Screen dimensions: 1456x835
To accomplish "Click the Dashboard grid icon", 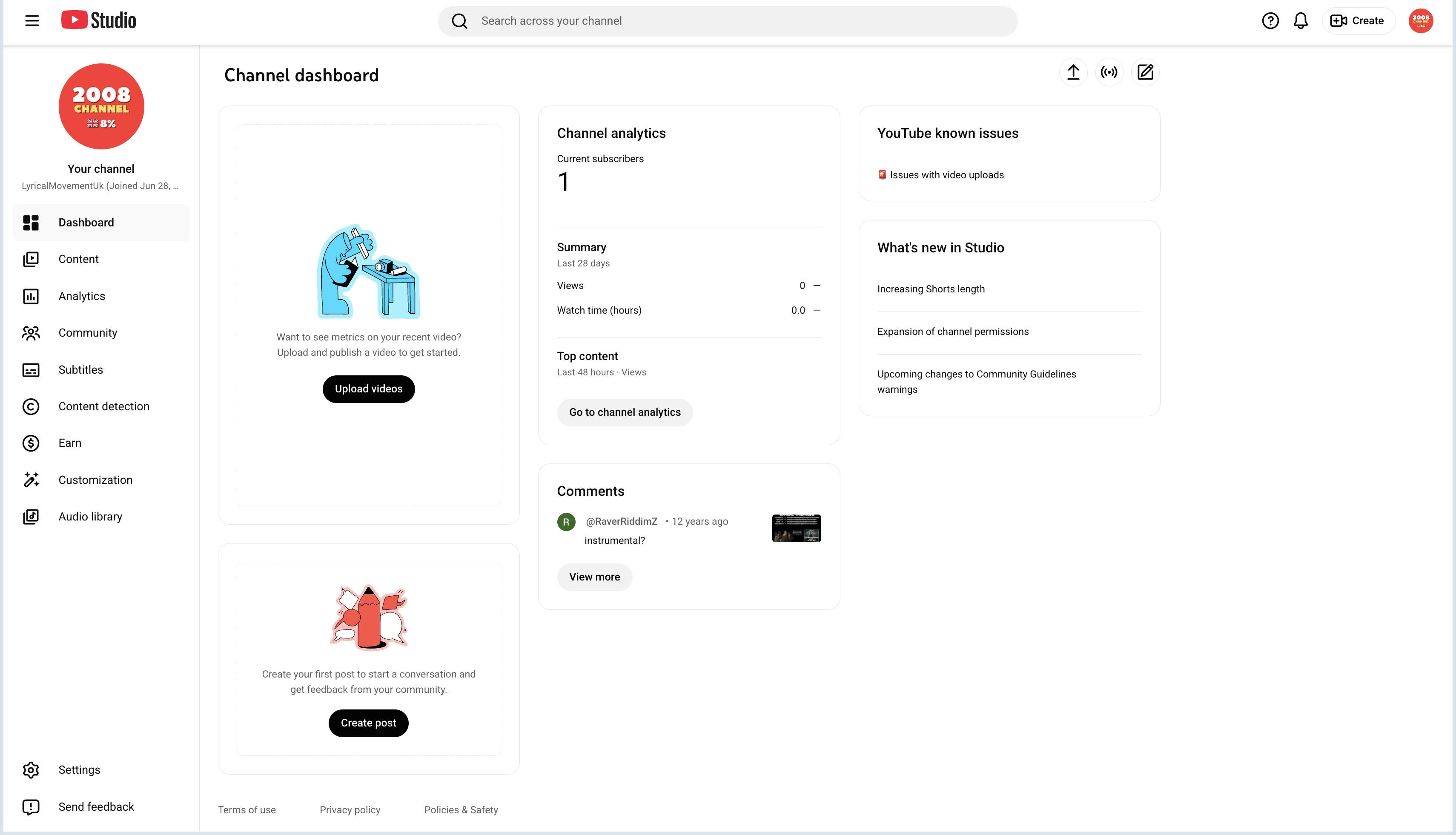I will pyautogui.click(x=31, y=223).
